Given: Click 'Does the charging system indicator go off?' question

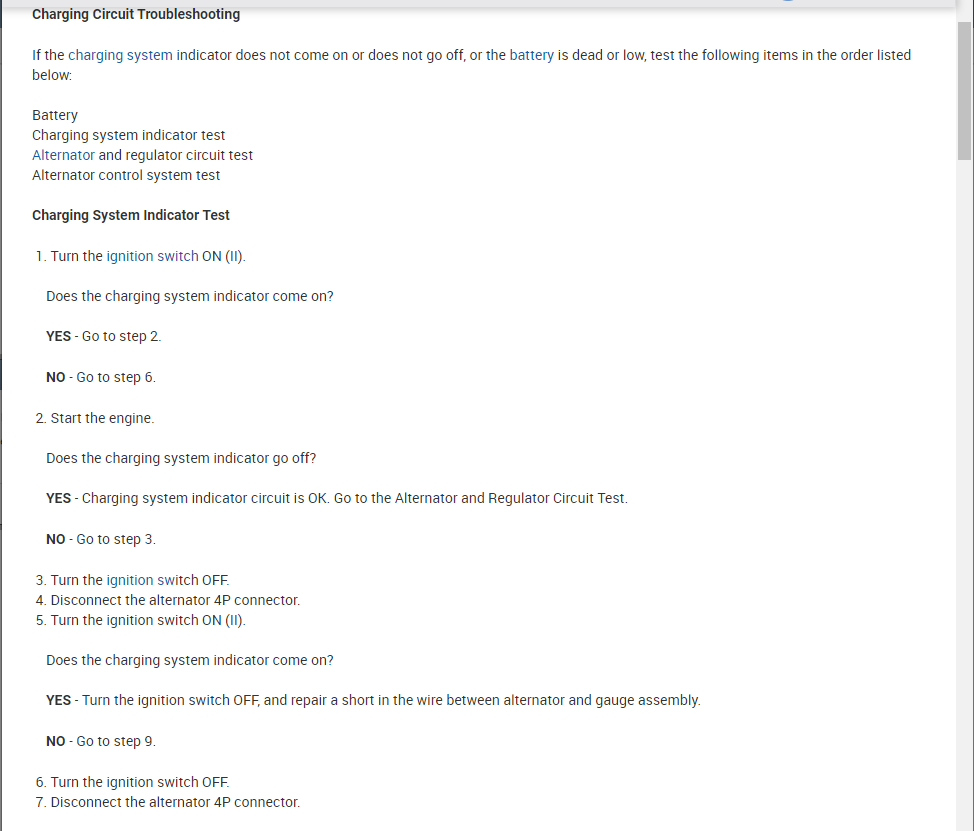Looking at the screenshot, I should tap(181, 458).
